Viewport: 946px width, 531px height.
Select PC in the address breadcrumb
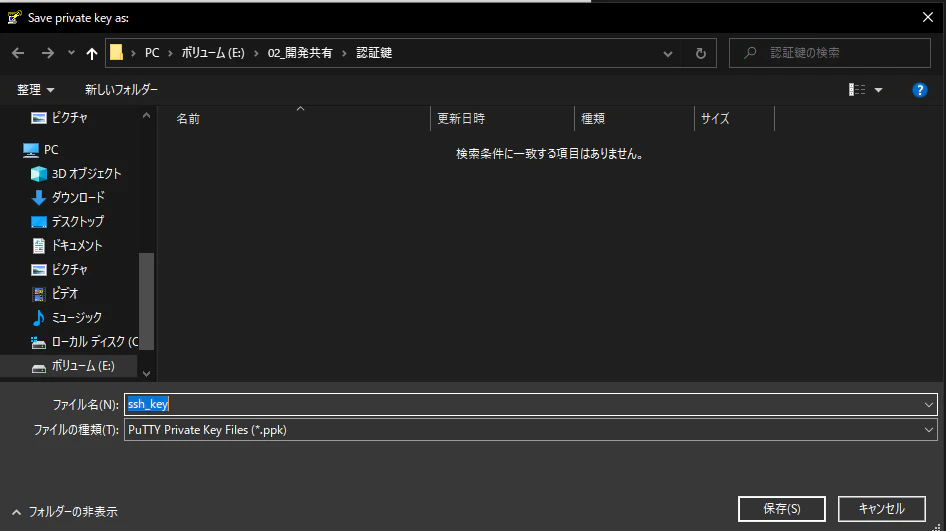[x=152, y=53]
